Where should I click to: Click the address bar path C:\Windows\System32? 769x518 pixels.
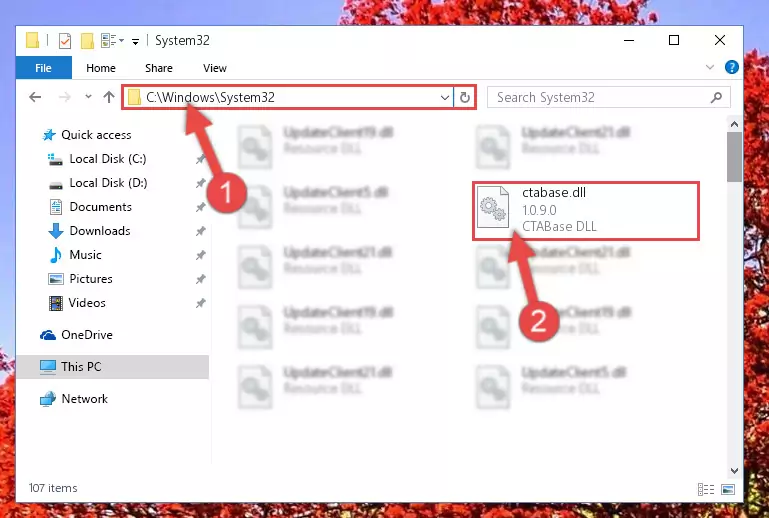click(x=210, y=97)
